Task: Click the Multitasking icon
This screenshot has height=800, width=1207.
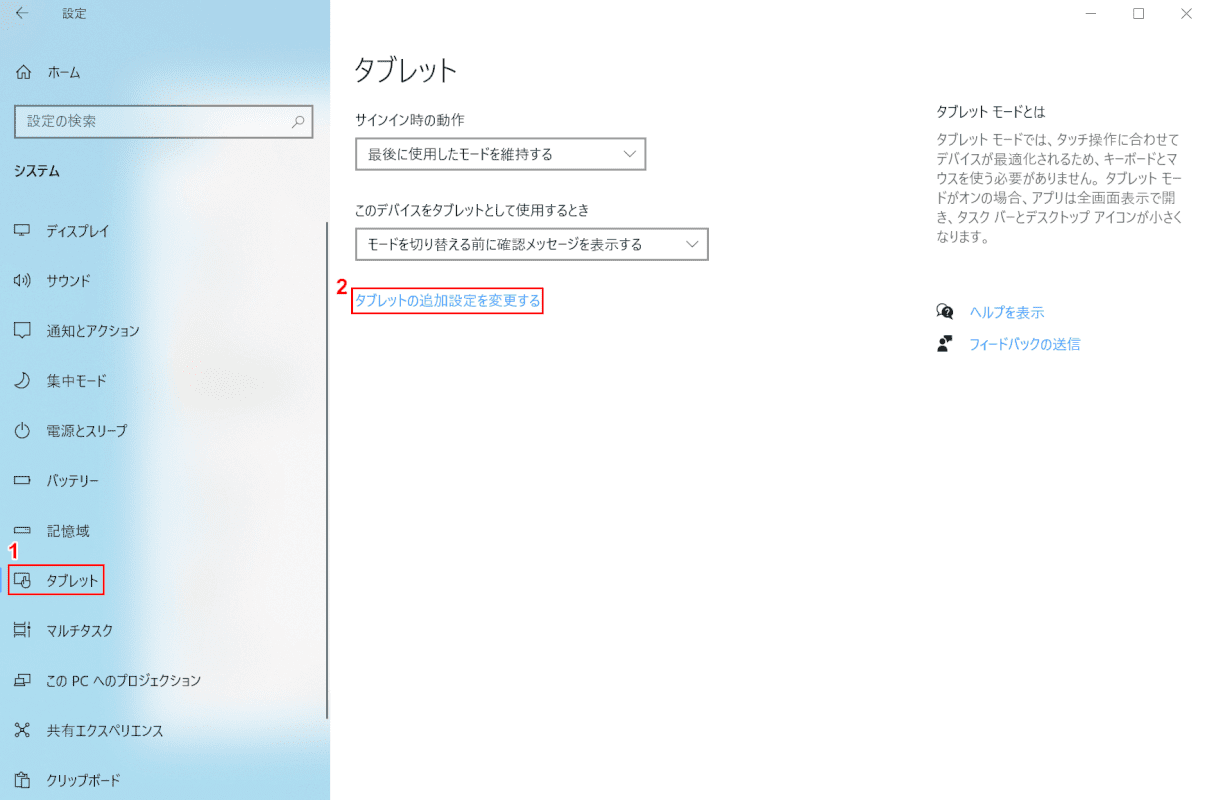Action: (x=22, y=630)
